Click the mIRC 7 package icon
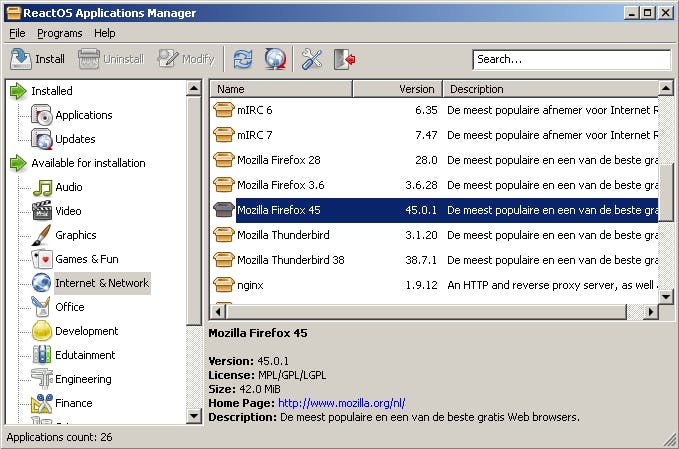Viewport: 679px width, 449px height. click(223, 135)
